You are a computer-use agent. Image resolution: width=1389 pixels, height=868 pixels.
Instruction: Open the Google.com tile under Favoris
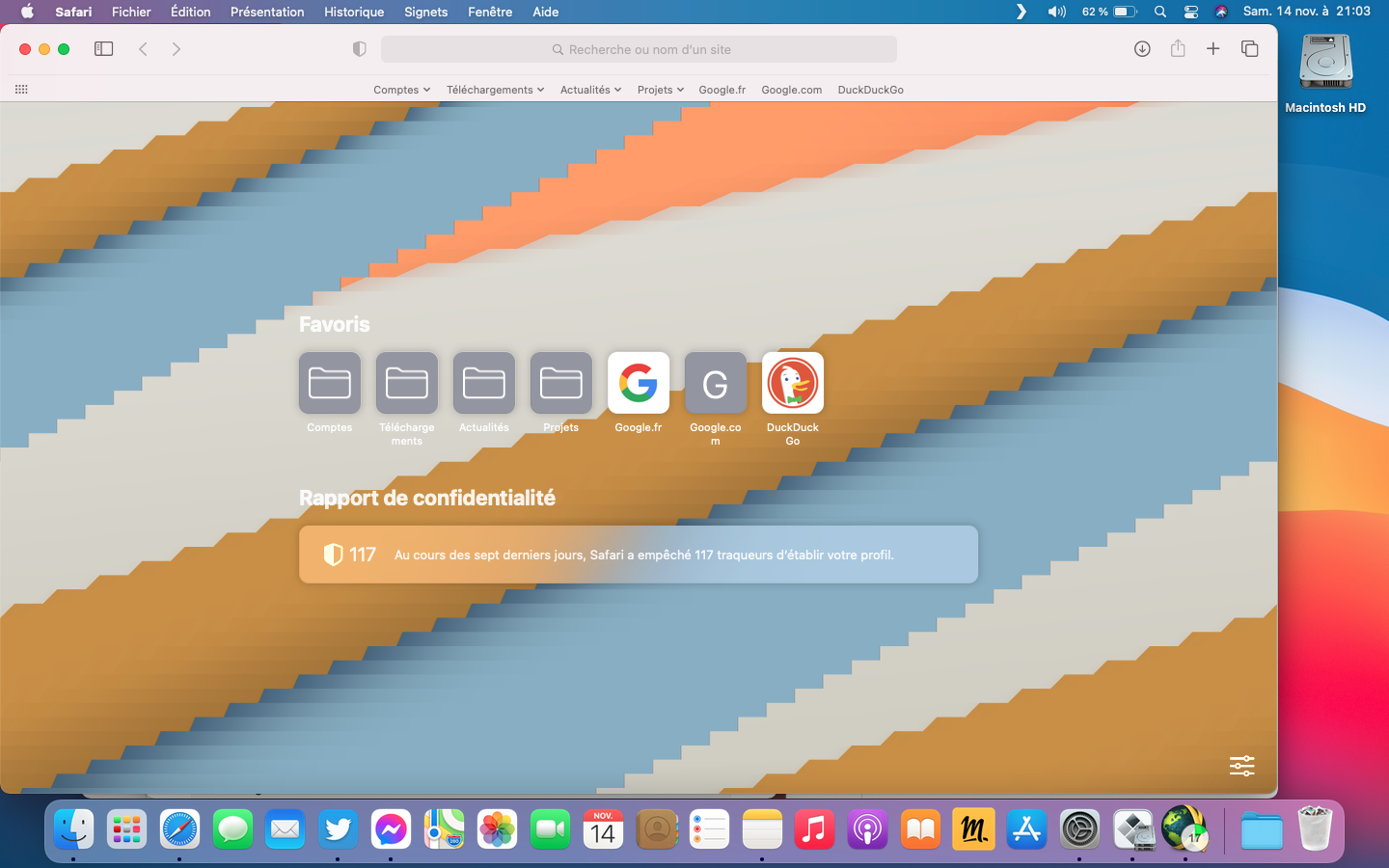[716, 383]
